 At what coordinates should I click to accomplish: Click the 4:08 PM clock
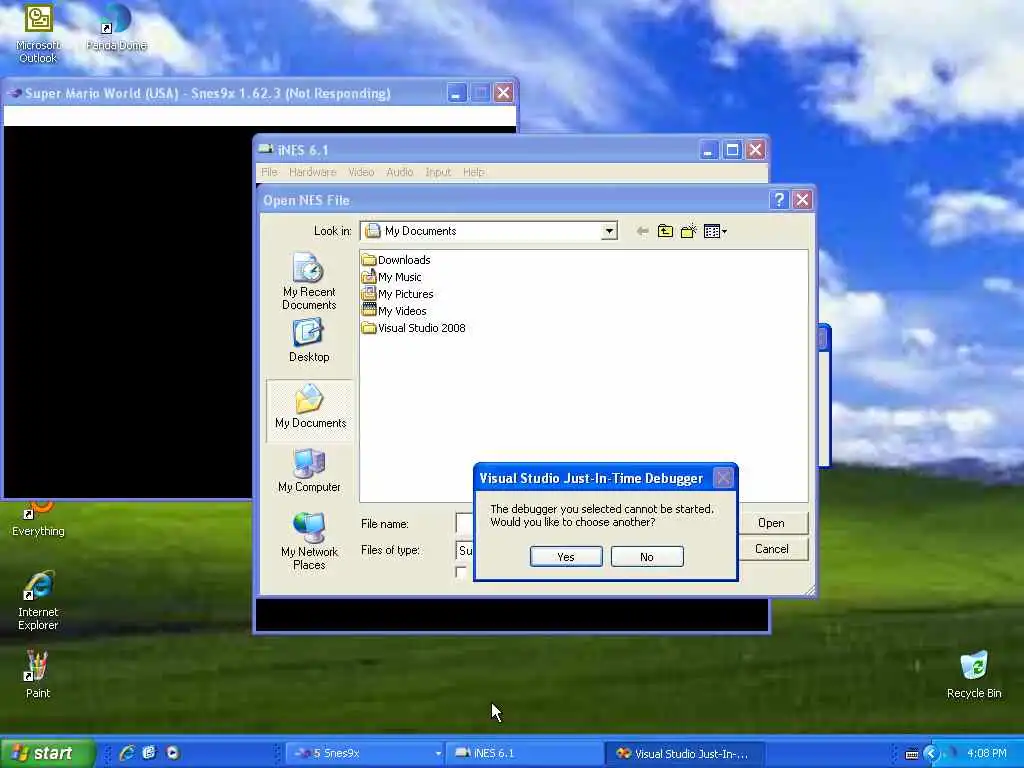tap(986, 753)
